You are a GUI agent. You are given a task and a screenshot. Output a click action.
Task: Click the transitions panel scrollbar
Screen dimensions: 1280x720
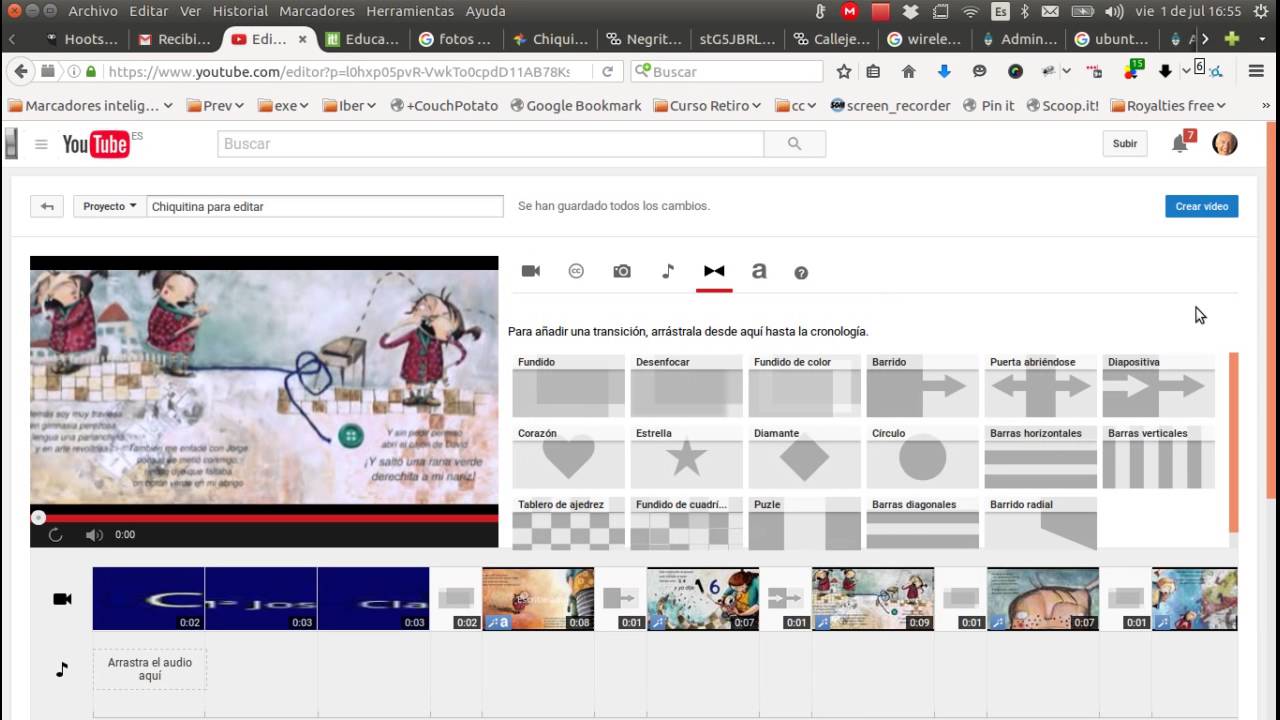point(1233,442)
